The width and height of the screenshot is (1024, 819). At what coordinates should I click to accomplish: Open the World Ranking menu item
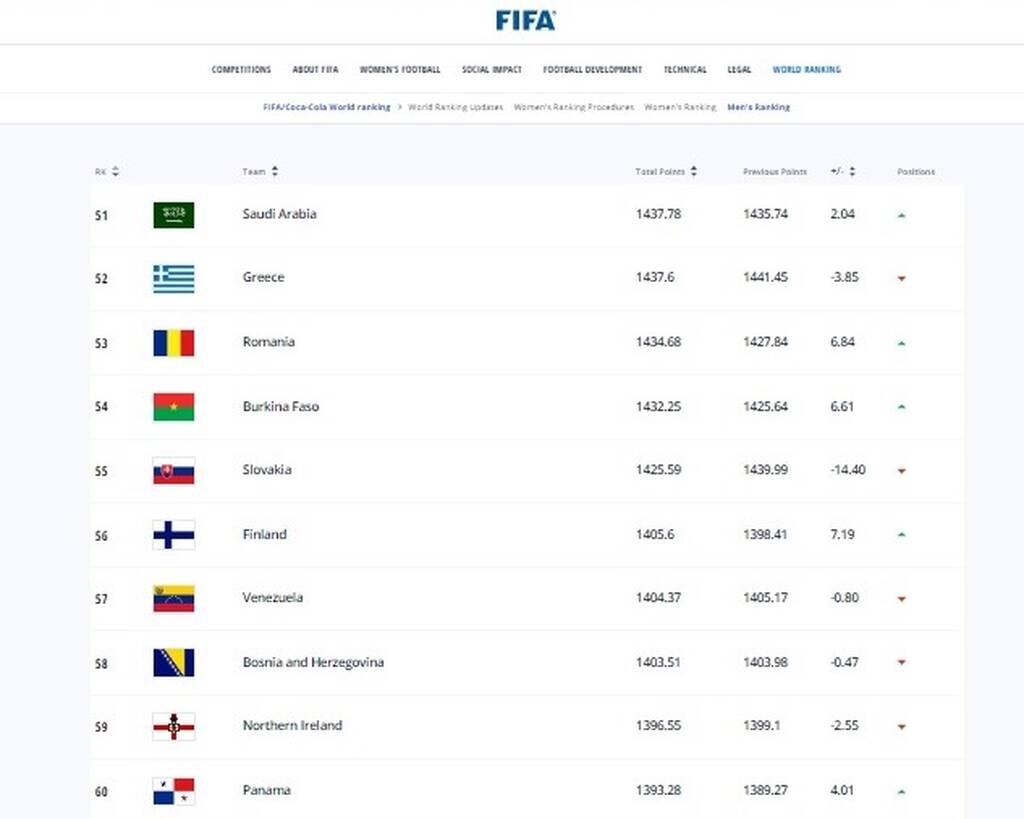(806, 69)
